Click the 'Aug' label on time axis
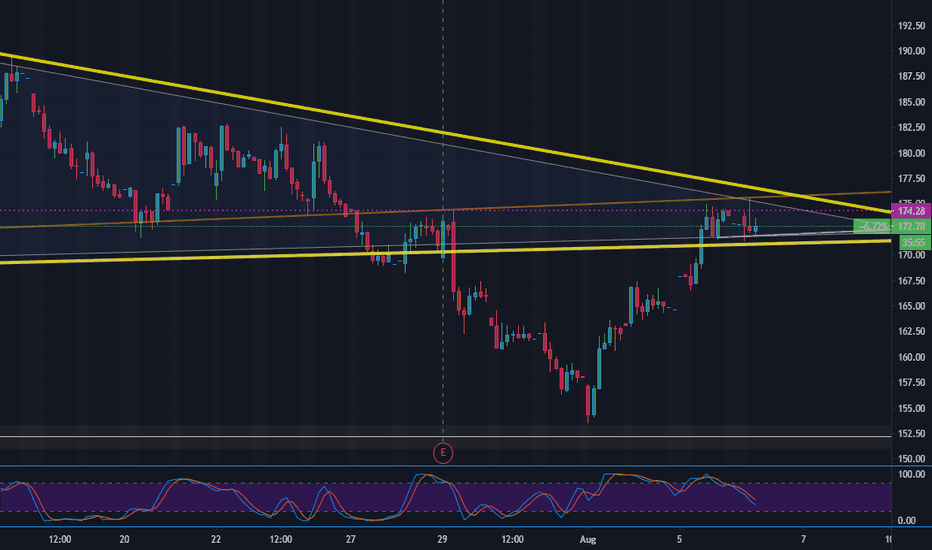The height and width of the screenshot is (550, 932). (x=587, y=540)
